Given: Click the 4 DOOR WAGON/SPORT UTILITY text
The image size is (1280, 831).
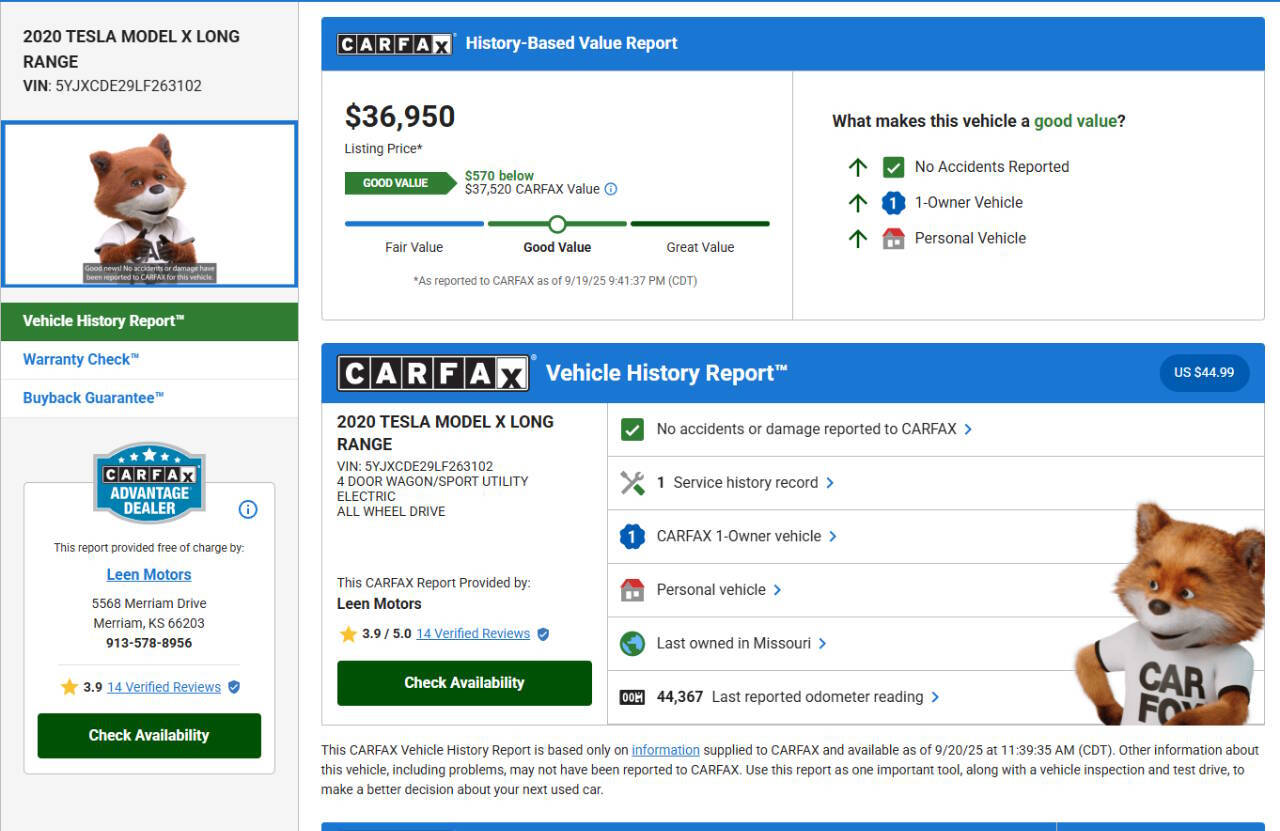Looking at the screenshot, I should (x=433, y=481).
